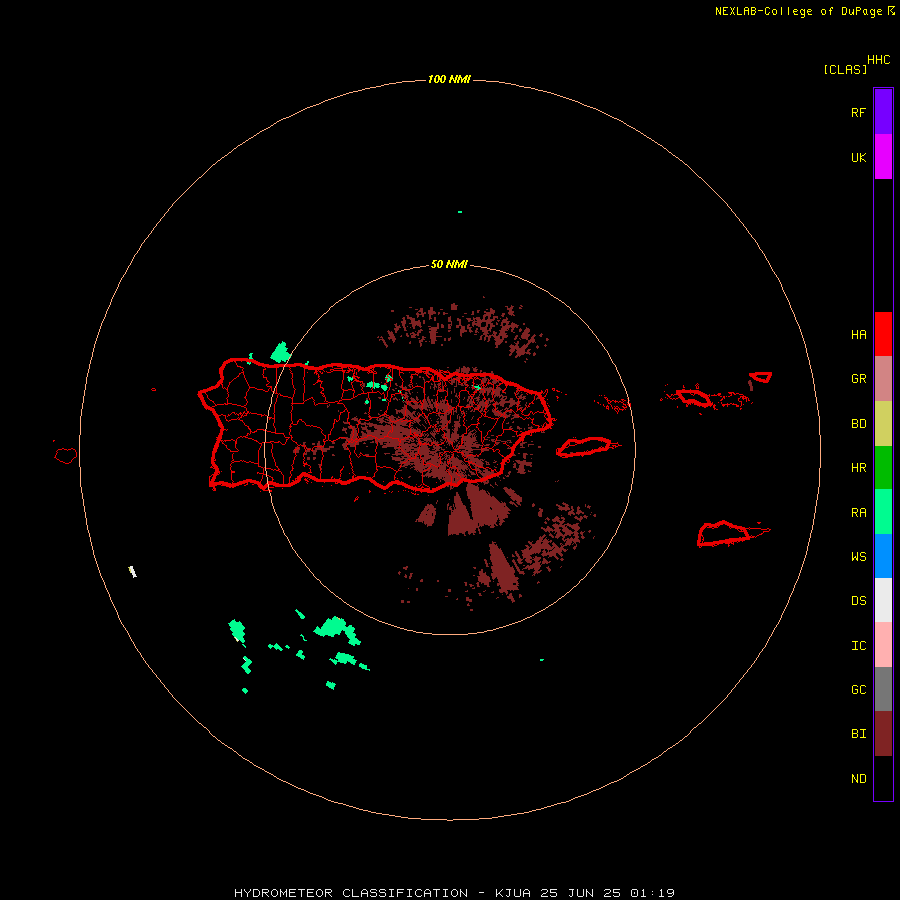Click the blue WS wet-snow swatch
The width and height of the screenshot is (900, 900).
coord(883,556)
